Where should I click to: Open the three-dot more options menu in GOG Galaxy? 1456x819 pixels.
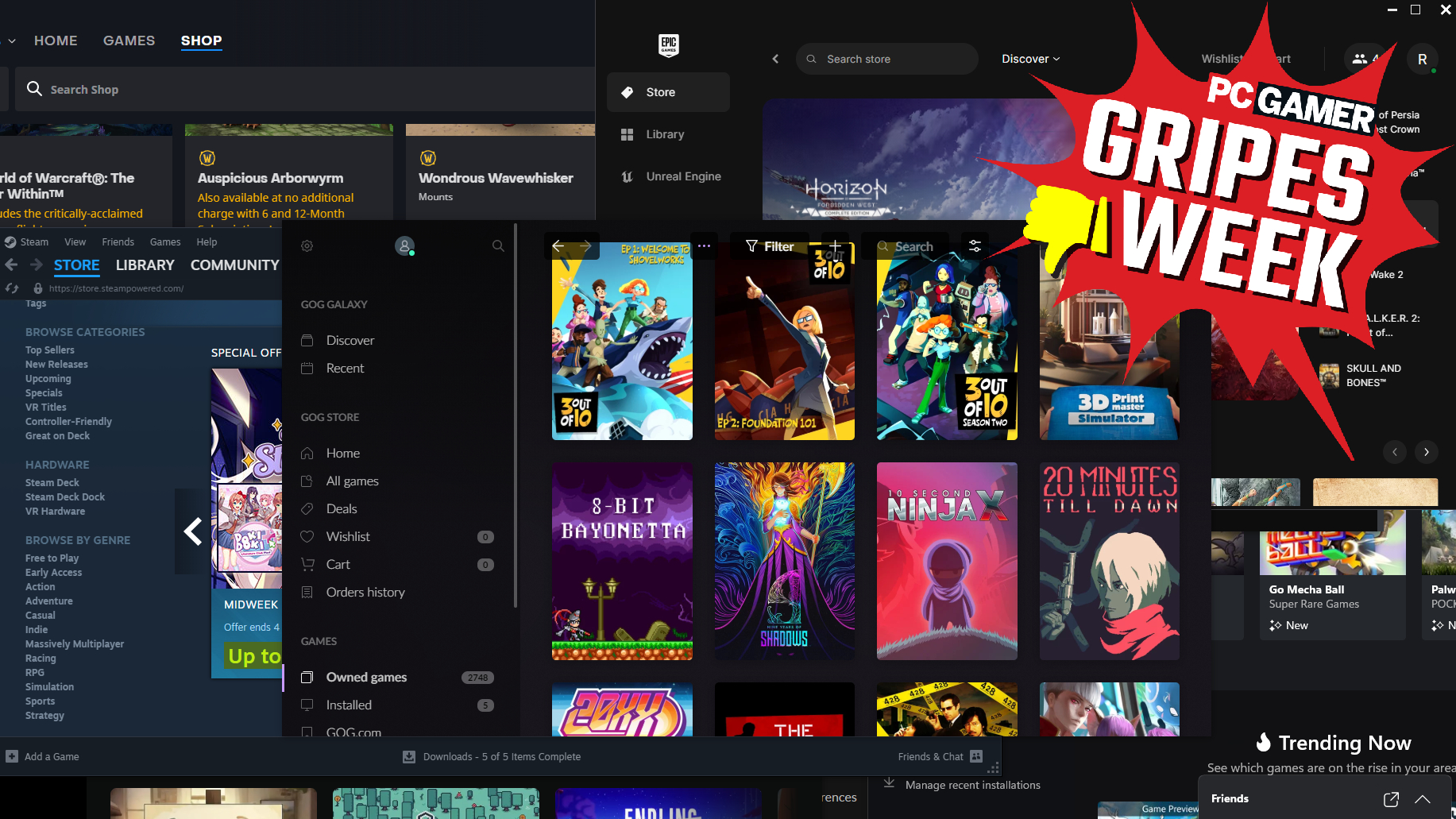click(704, 246)
